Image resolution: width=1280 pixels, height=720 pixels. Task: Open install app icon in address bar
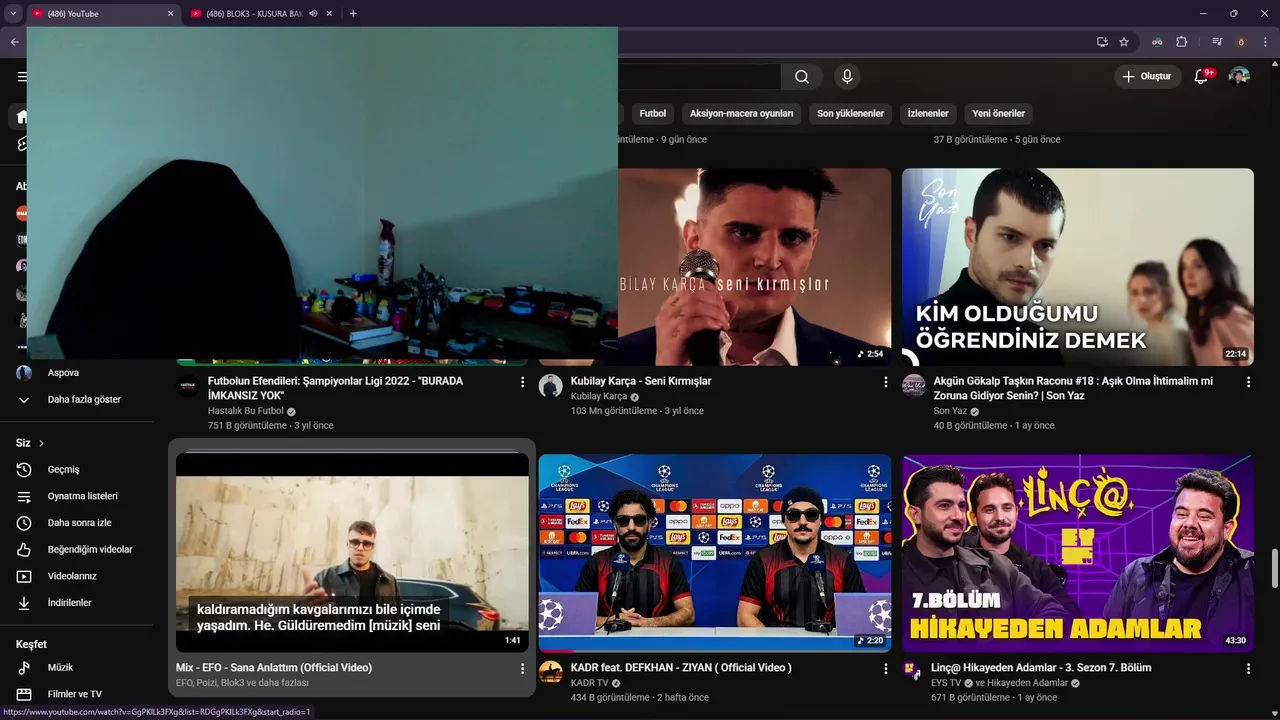(1102, 42)
